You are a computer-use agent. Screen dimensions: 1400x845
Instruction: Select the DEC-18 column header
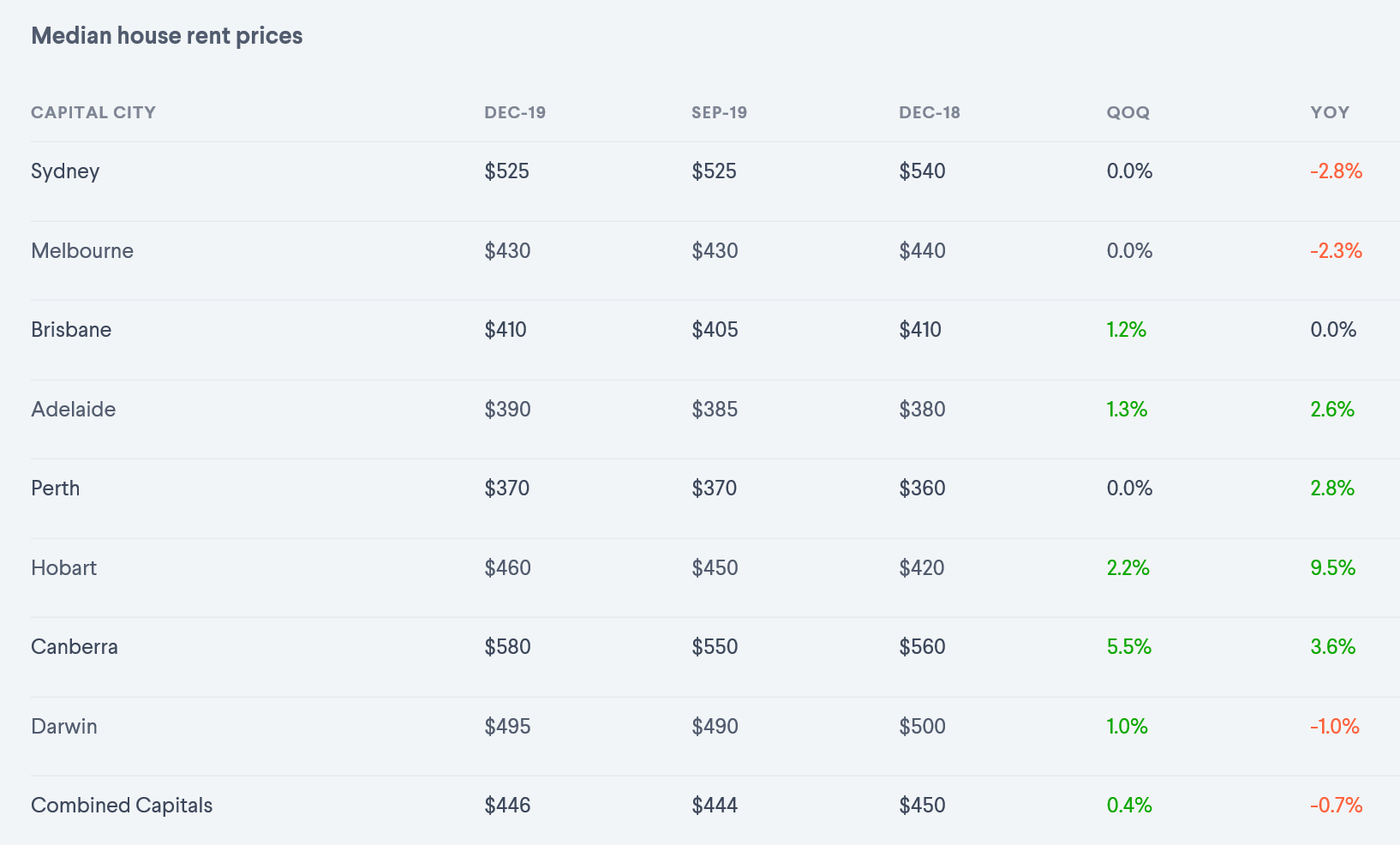[x=930, y=112]
